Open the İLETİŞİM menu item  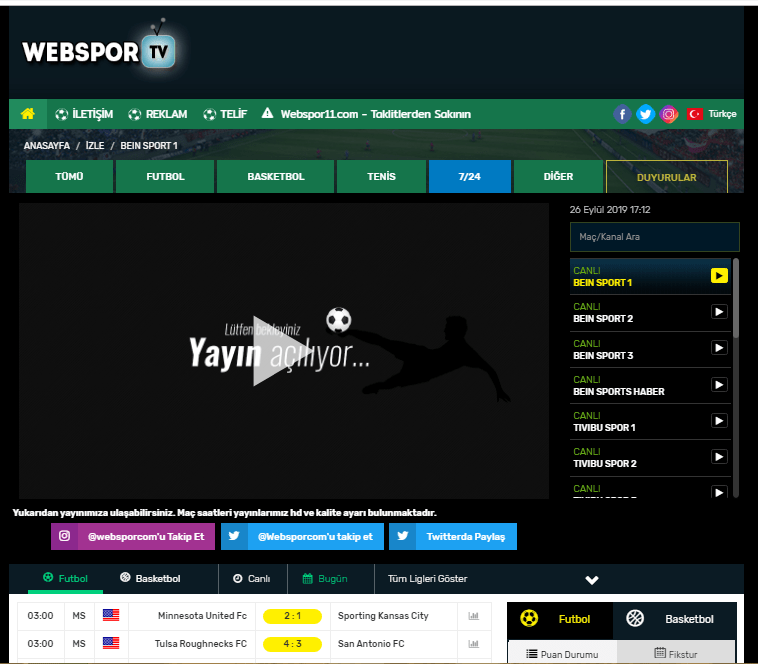(x=84, y=114)
